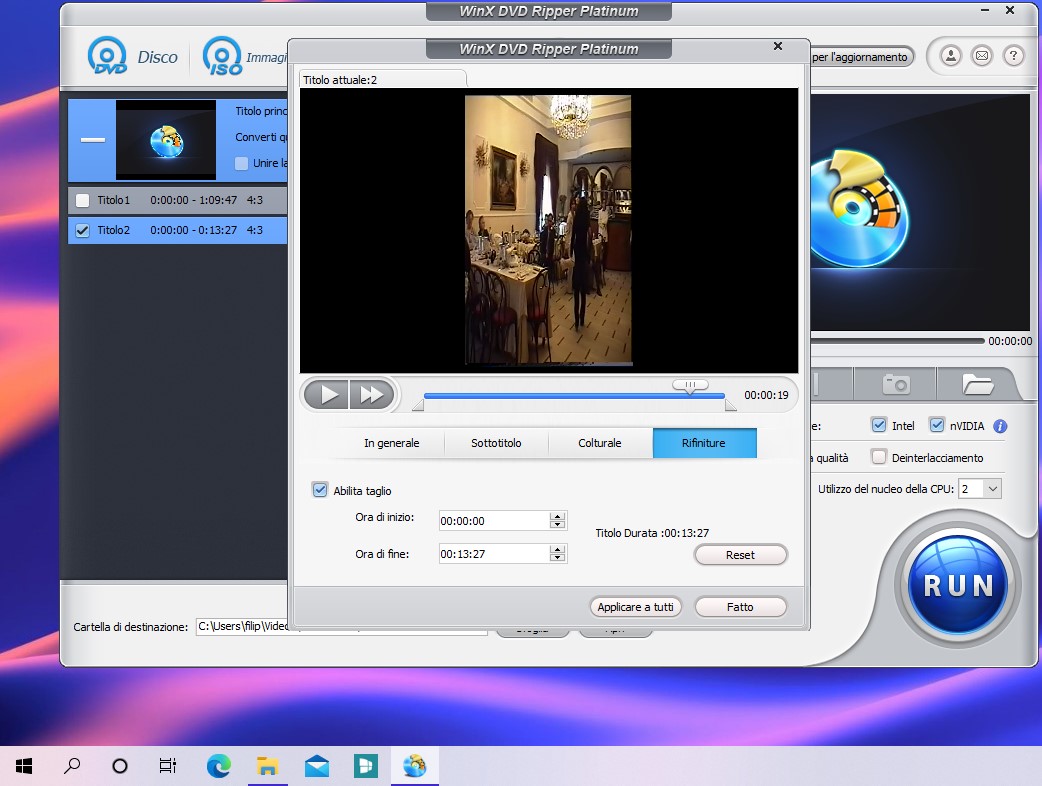This screenshot has height=786, width=1042.
Task: Click the camera snapshot icon
Action: (x=895, y=384)
